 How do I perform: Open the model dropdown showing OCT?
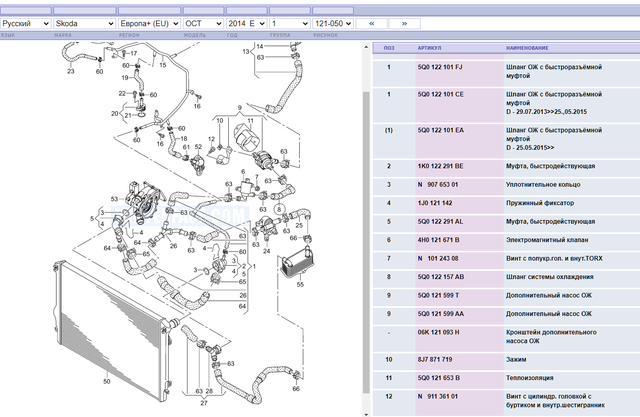pos(203,24)
